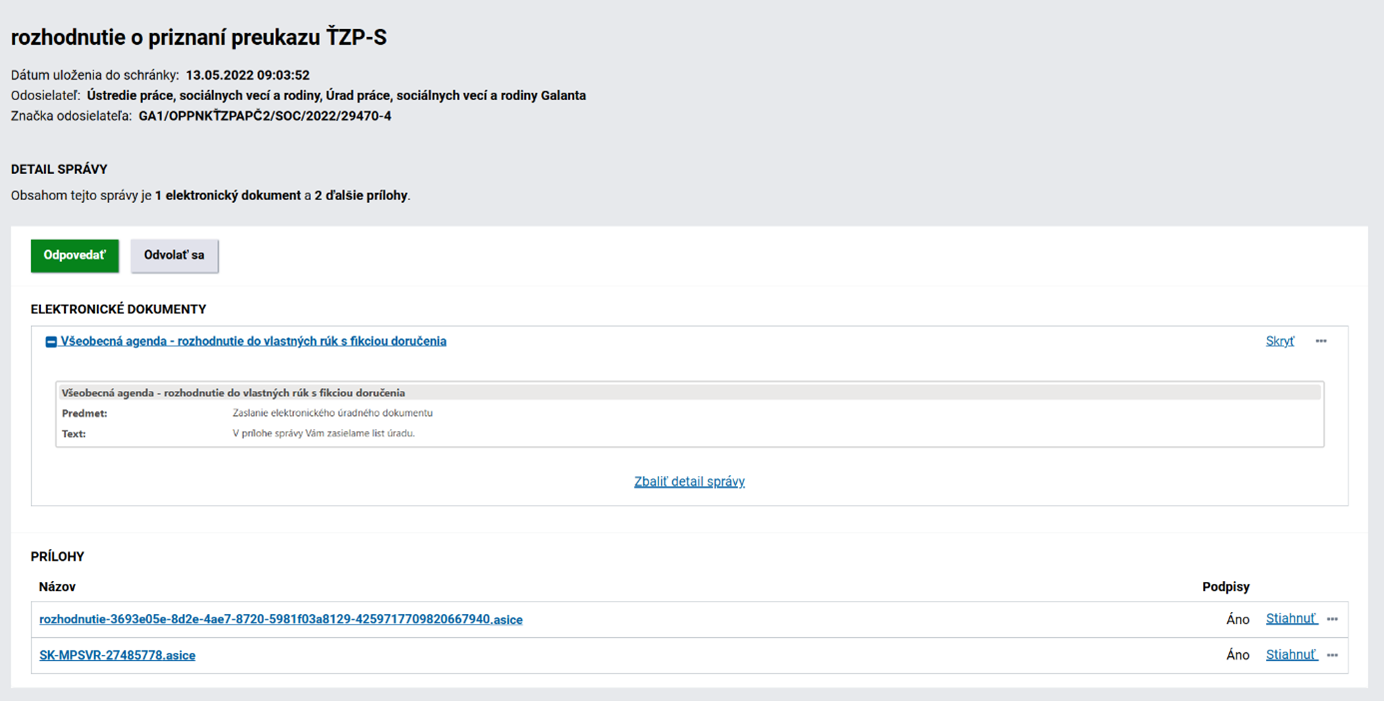
Task: Open three-dot menu for the rozhodnutie attachment
Action: click(x=1332, y=620)
